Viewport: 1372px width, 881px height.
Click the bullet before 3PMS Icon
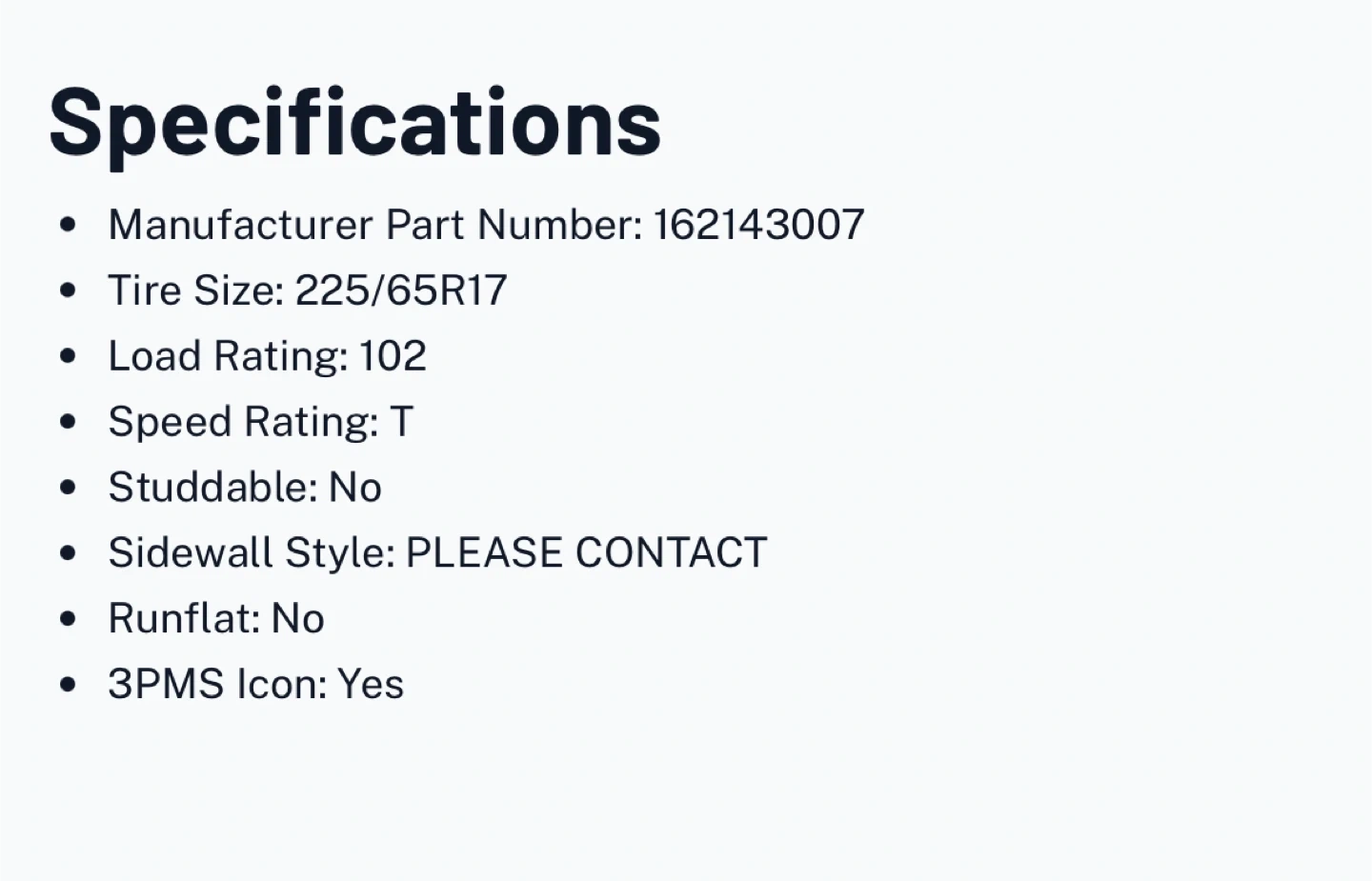pos(68,685)
